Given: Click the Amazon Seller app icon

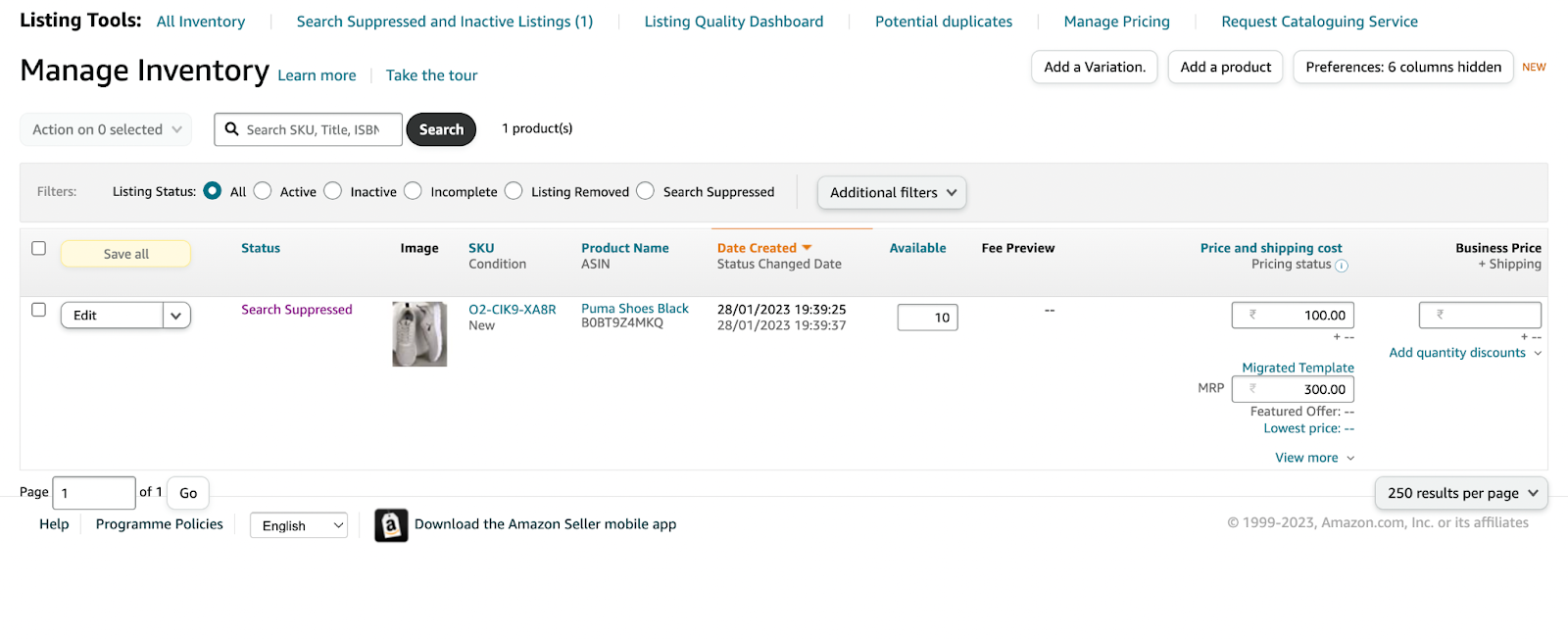Looking at the screenshot, I should [x=391, y=525].
